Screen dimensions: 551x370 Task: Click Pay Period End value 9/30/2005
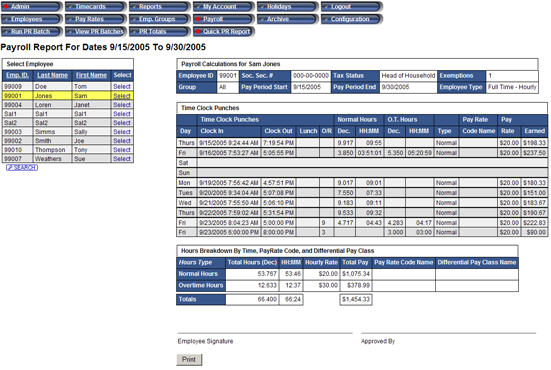click(395, 87)
